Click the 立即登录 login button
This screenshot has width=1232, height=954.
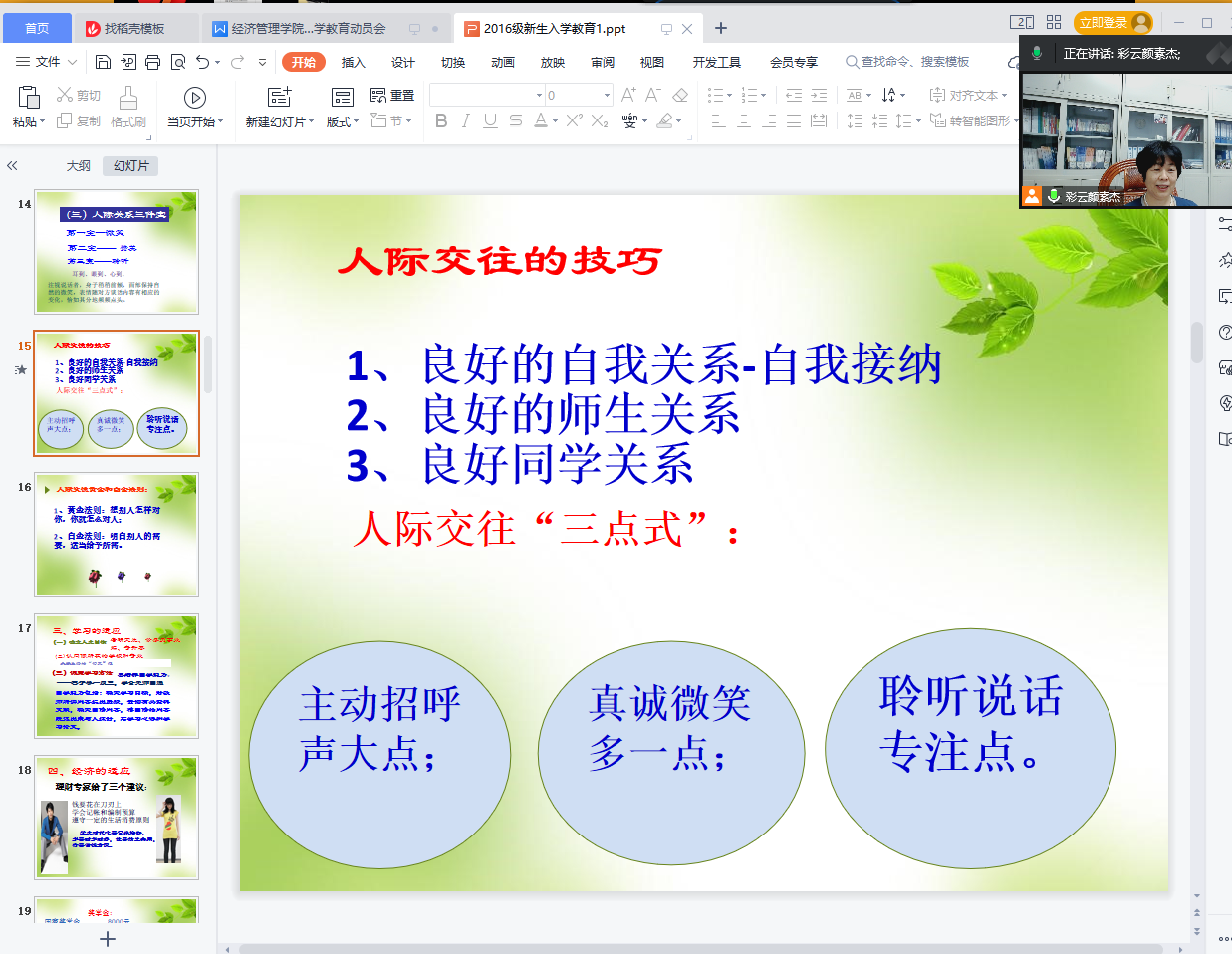(1104, 22)
